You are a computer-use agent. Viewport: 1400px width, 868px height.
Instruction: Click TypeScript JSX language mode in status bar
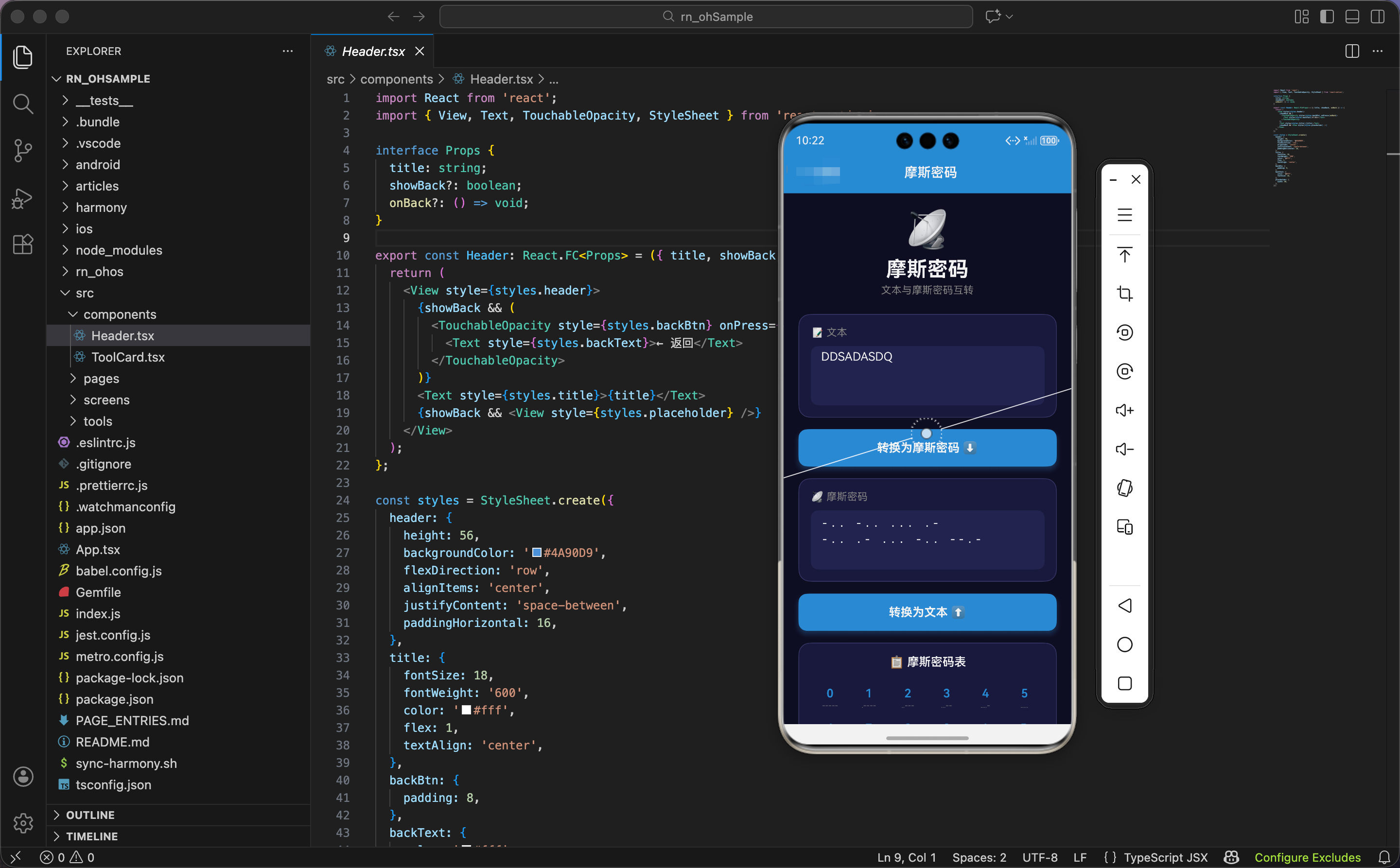1165,857
